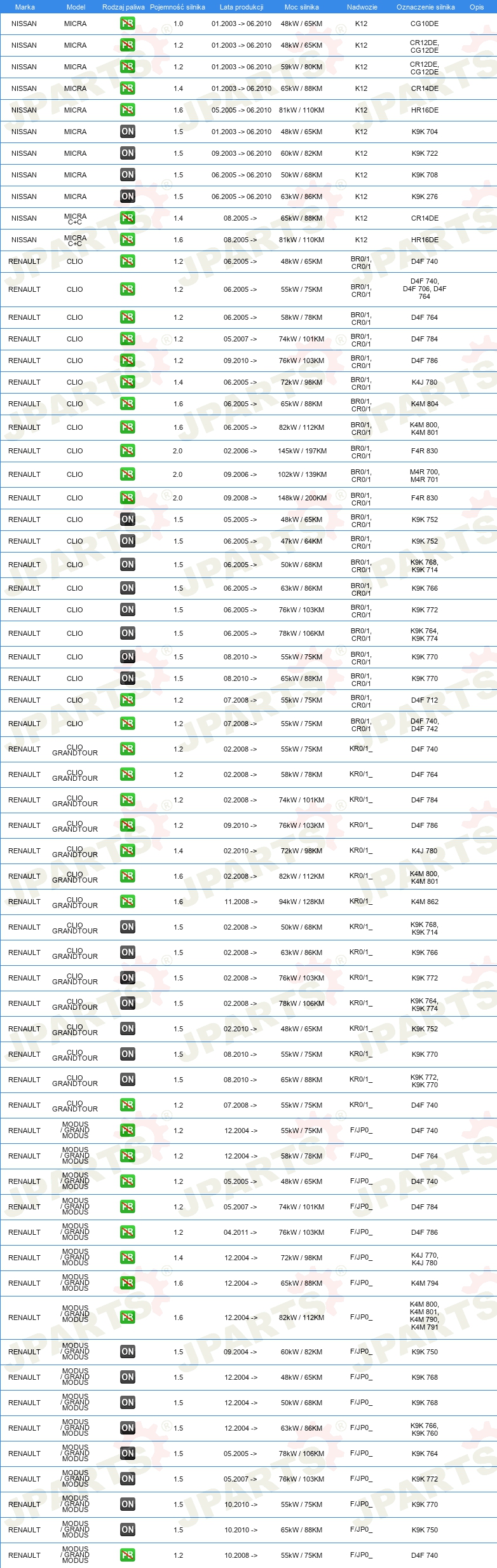Select the 59kW / 80KM power cell
The image size is (497, 1568).
tap(301, 67)
